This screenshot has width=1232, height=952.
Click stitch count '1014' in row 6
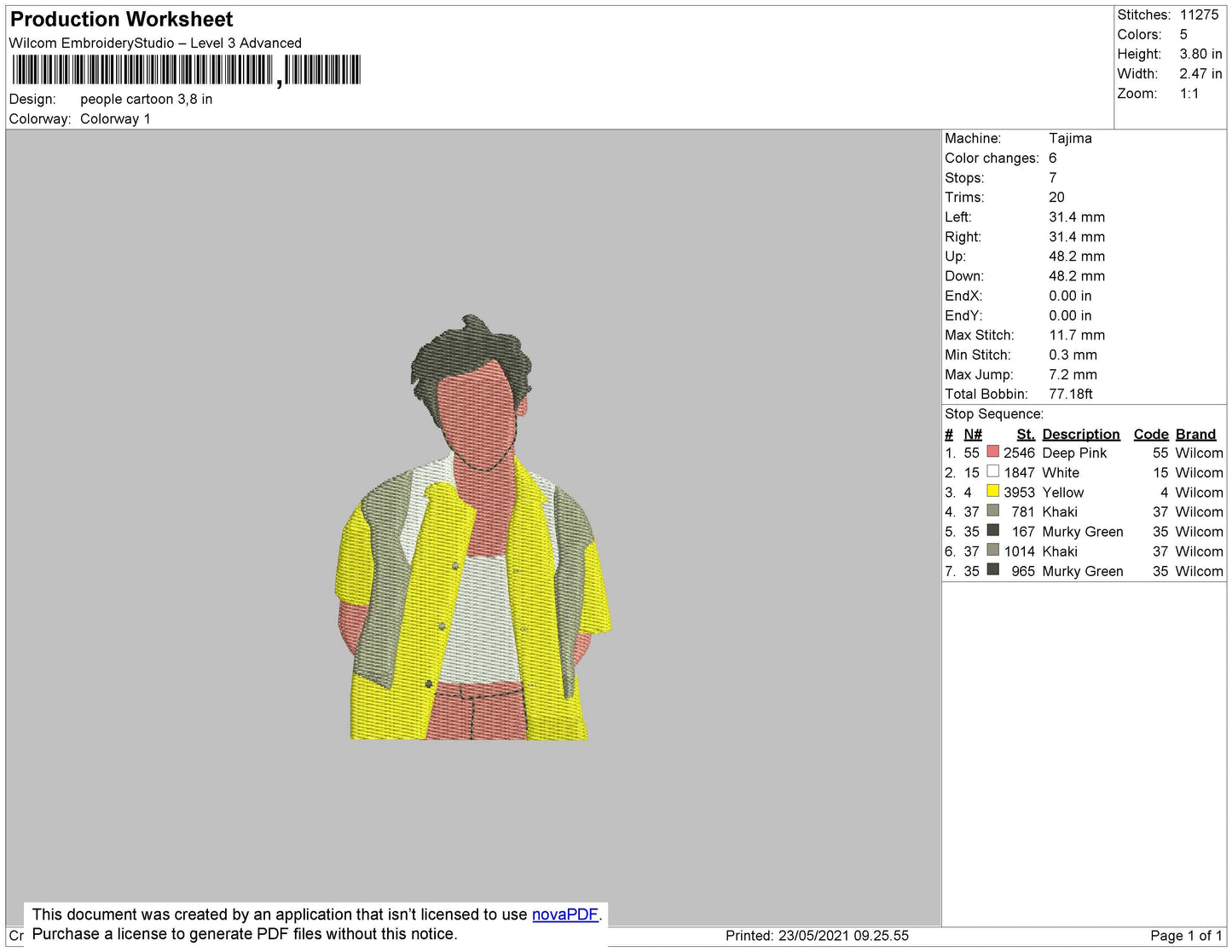point(1019,551)
